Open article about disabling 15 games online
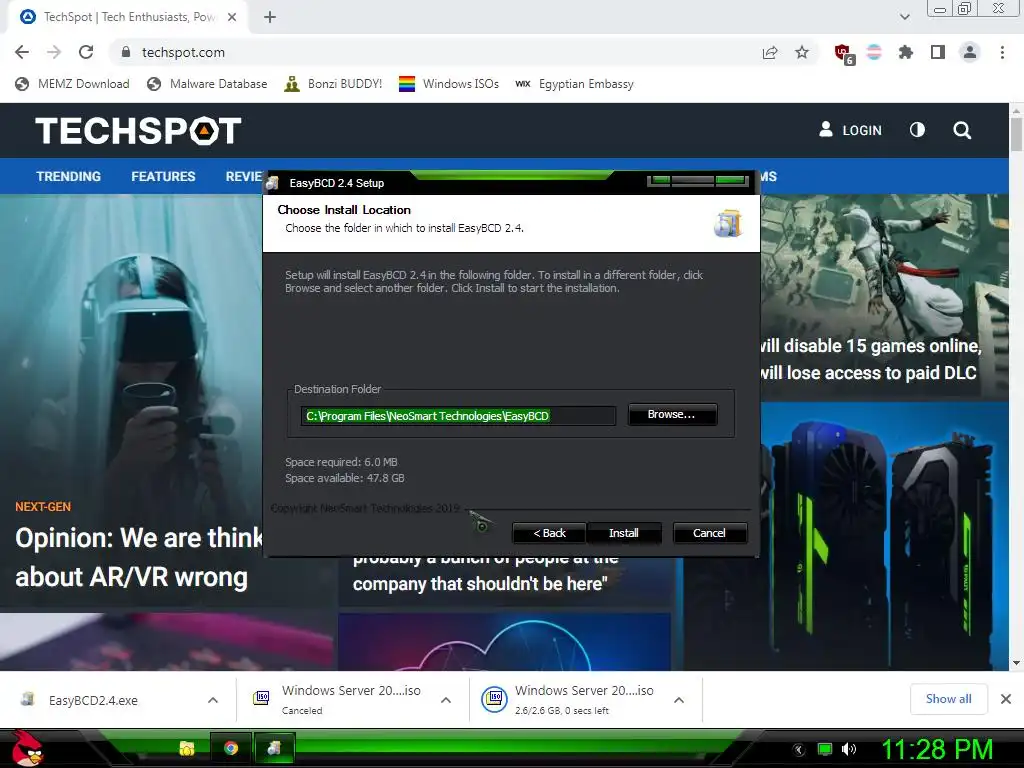1024x768 pixels. click(x=871, y=359)
